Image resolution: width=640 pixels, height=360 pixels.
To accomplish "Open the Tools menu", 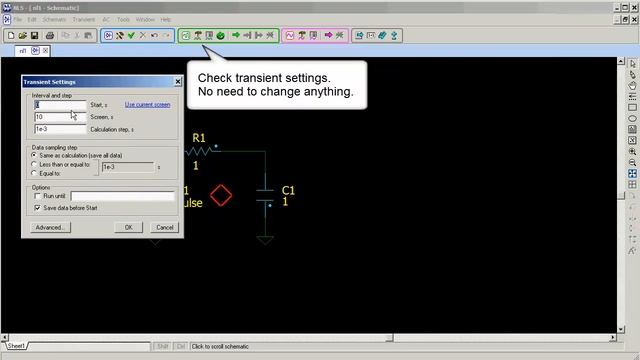I will click(x=123, y=20).
